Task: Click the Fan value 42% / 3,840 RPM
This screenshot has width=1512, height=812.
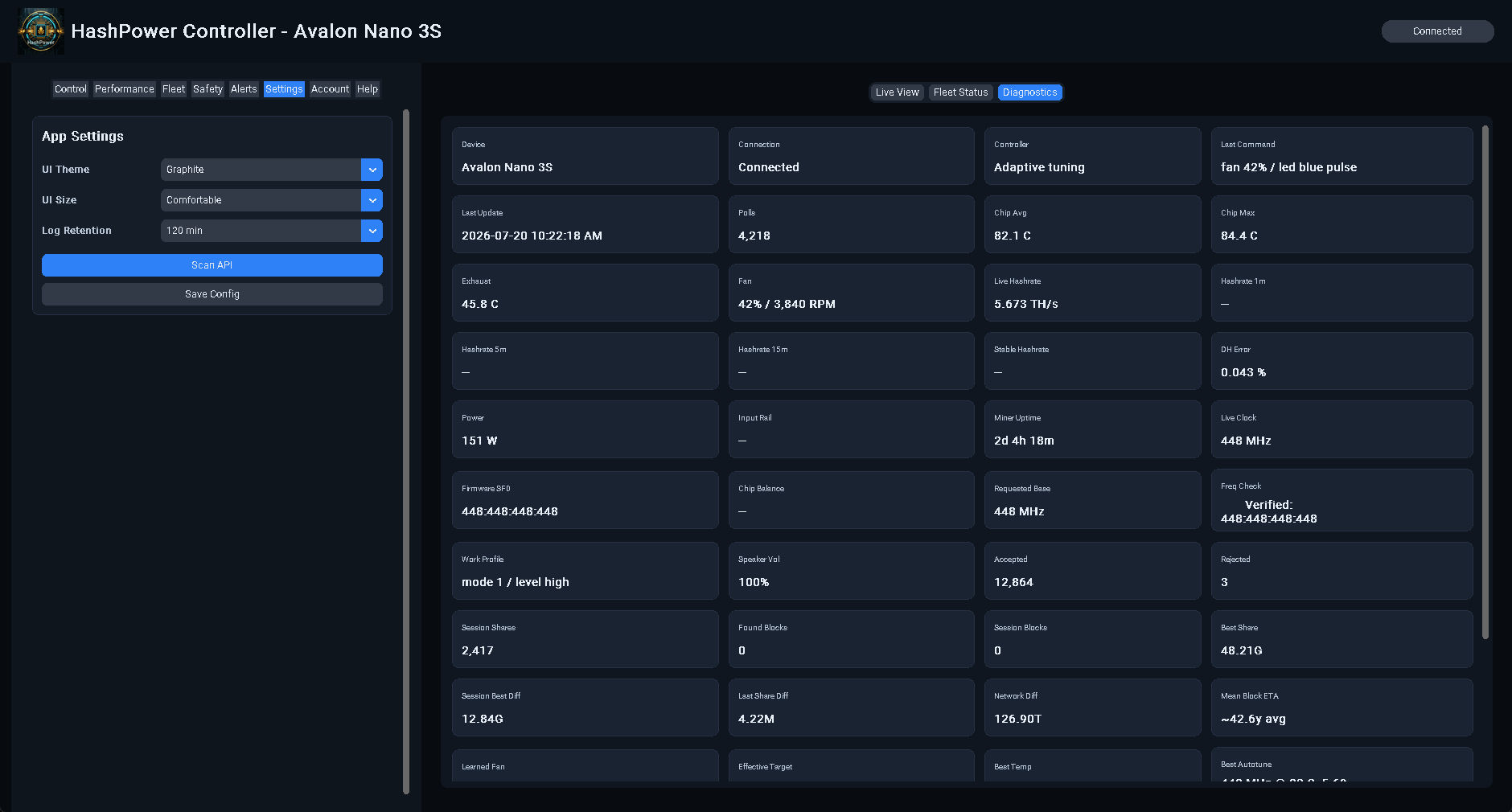Action: 787,304
